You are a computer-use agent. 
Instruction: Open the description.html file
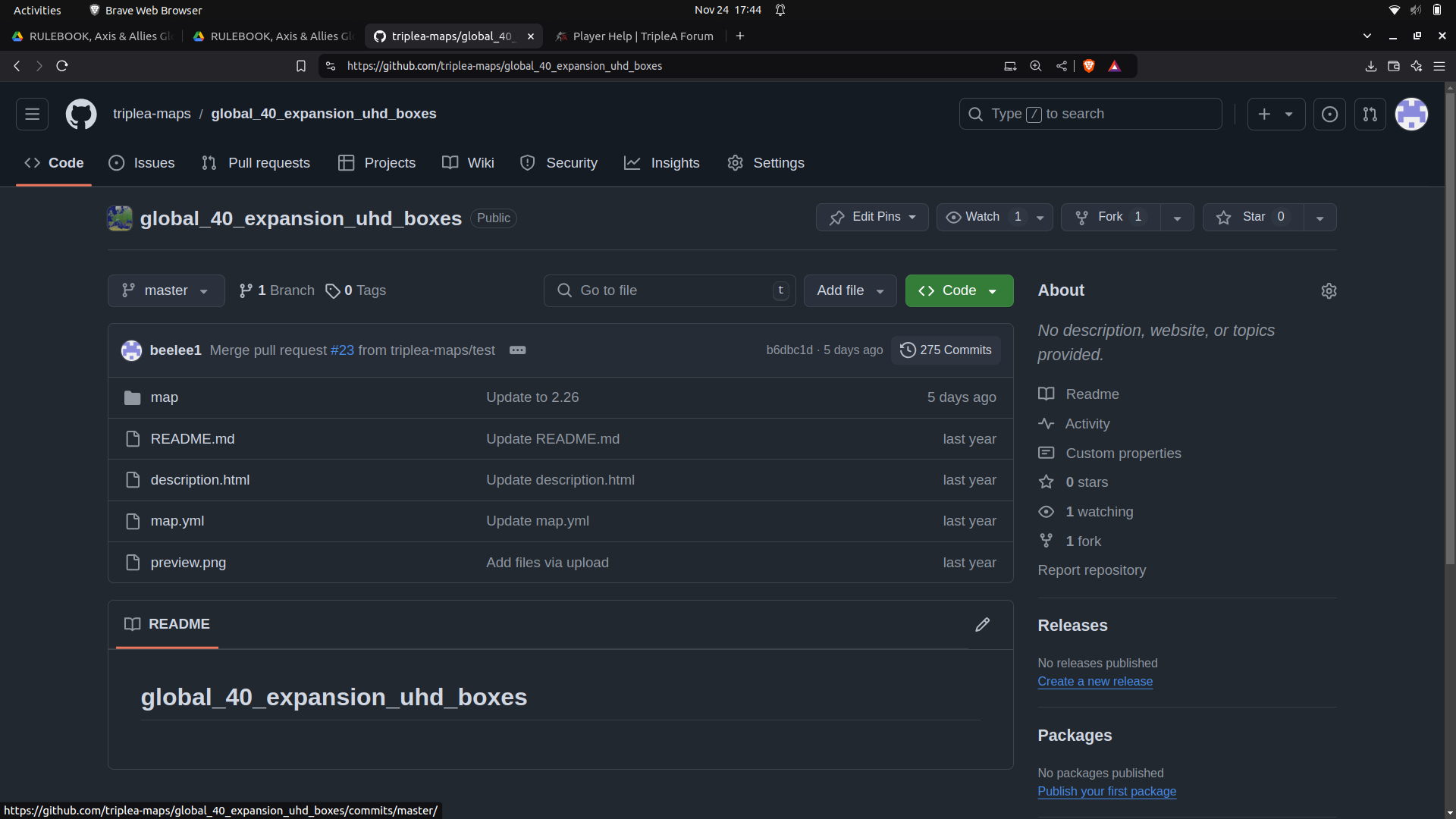[199, 480]
